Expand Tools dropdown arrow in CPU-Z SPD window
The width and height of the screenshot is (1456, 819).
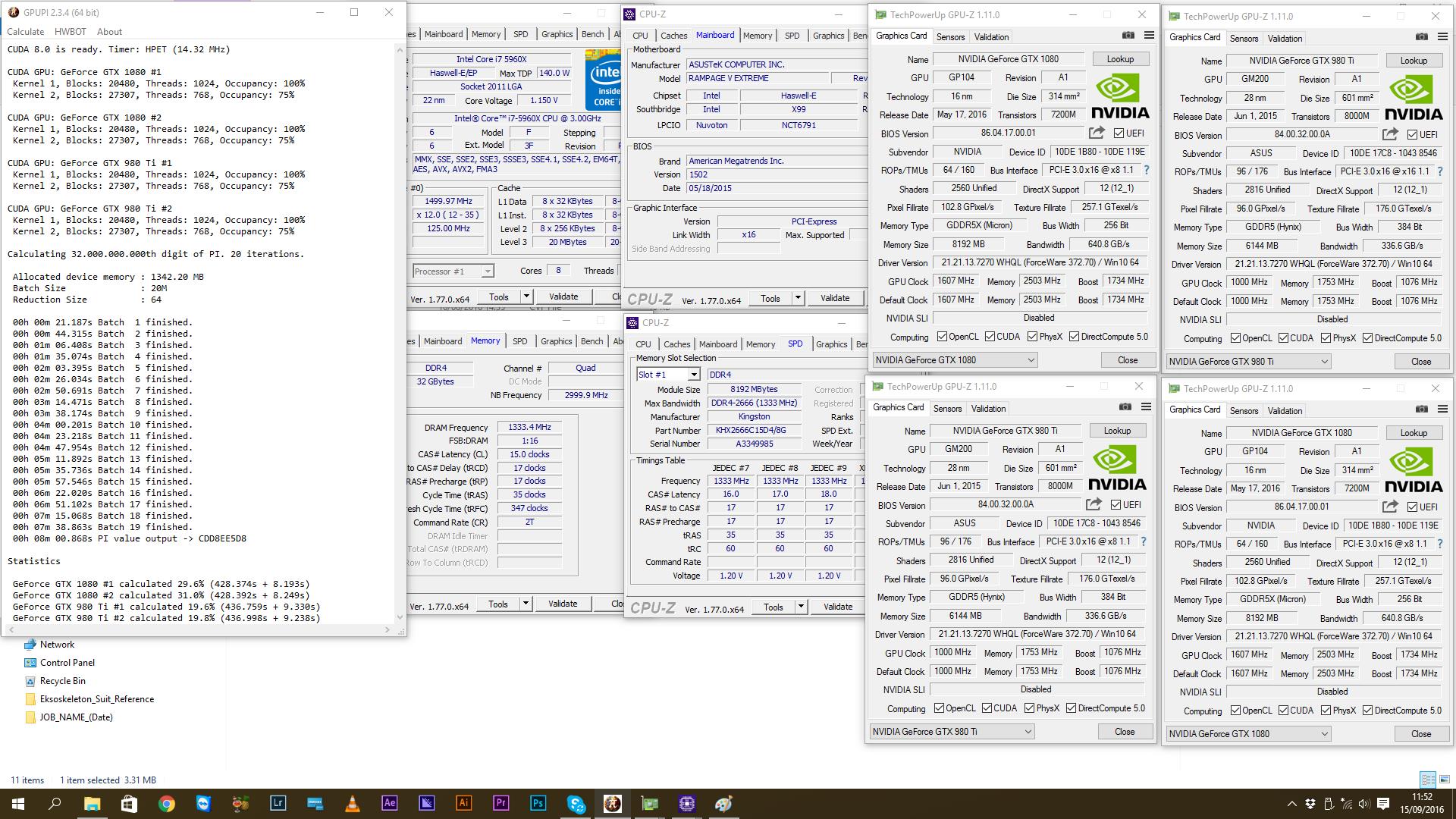click(800, 607)
